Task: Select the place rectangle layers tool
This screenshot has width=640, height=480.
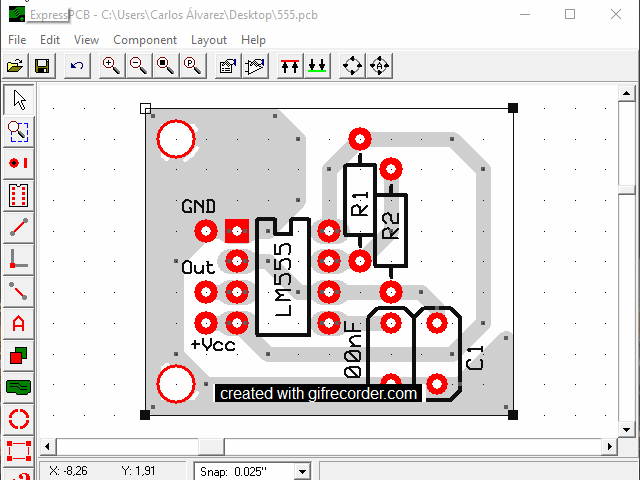Action: (x=19, y=355)
